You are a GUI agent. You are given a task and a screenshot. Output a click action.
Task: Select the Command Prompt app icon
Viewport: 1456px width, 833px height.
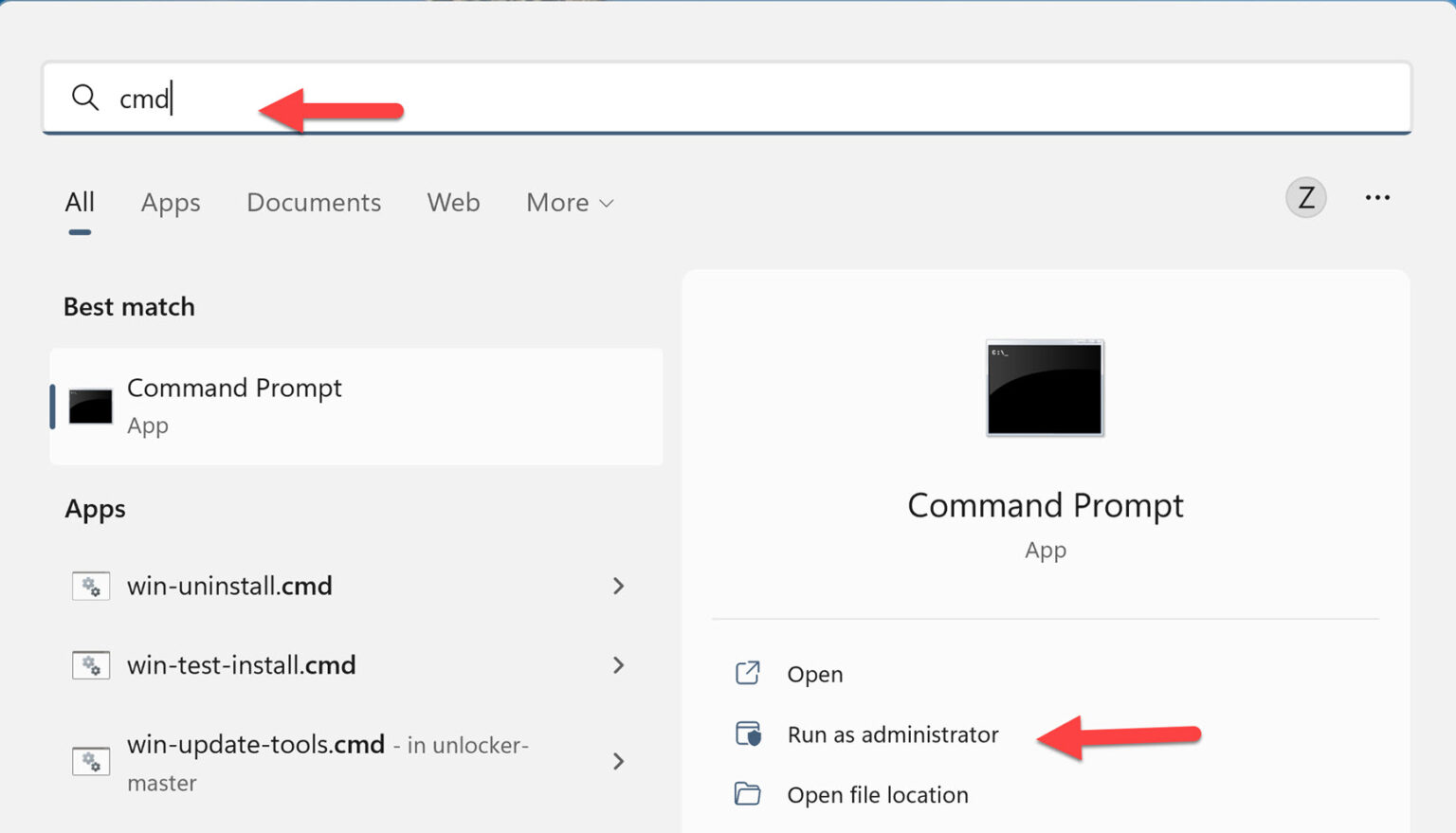click(x=89, y=405)
